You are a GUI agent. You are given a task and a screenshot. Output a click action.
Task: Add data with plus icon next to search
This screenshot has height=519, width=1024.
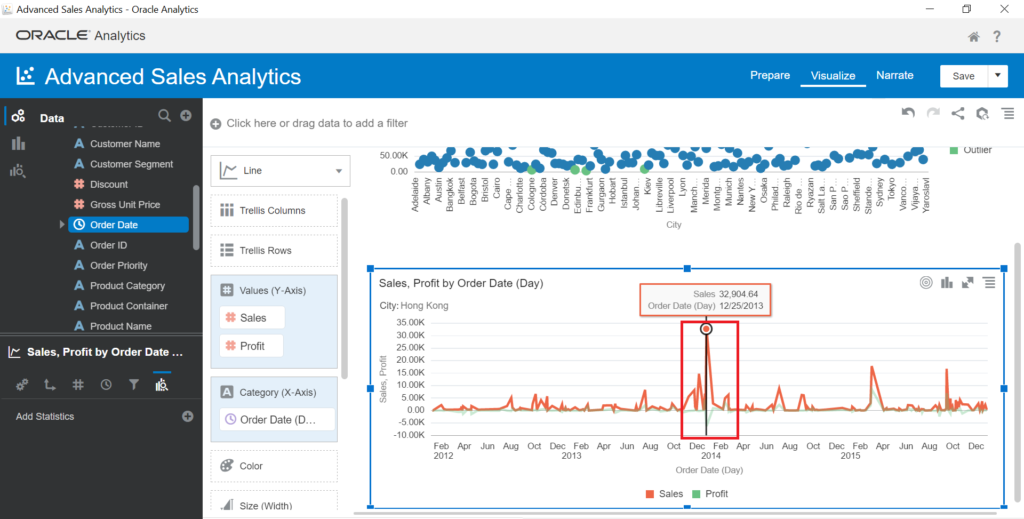(x=185, y=116)
